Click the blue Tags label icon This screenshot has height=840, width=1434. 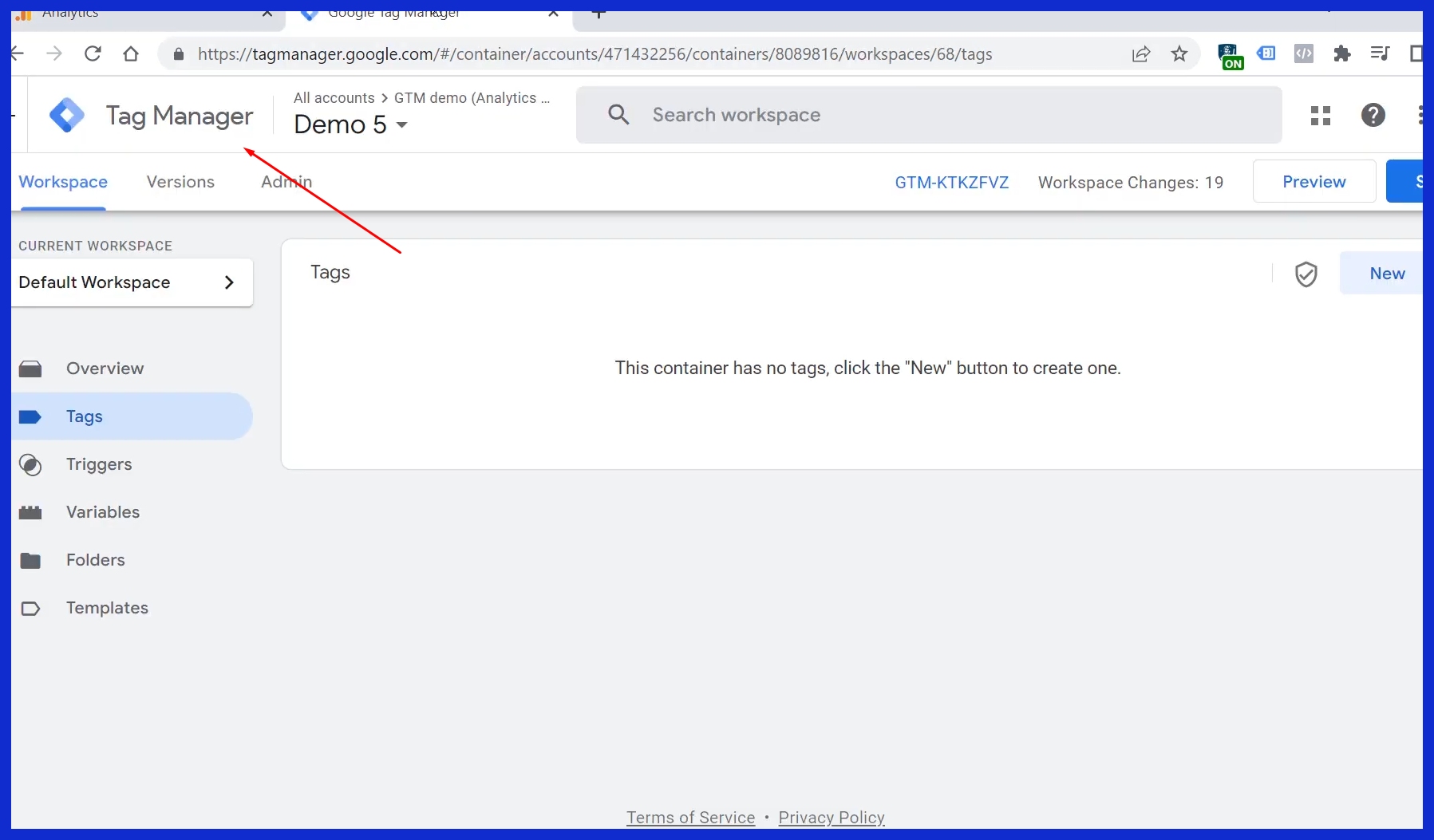click(30, 416)
